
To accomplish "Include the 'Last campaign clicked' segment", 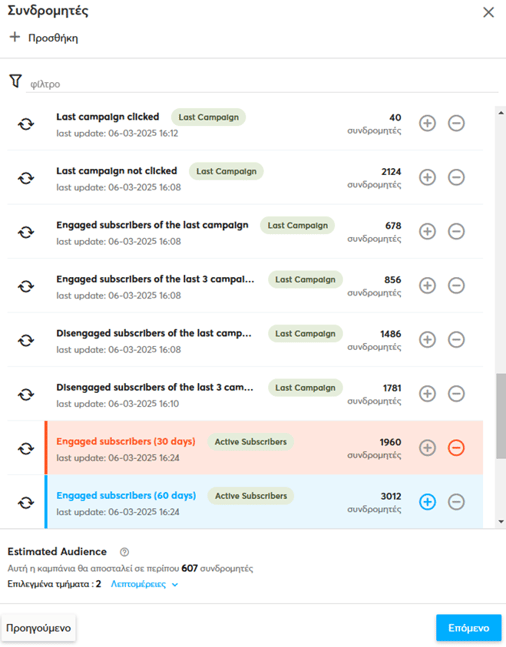I will point(428,123).
